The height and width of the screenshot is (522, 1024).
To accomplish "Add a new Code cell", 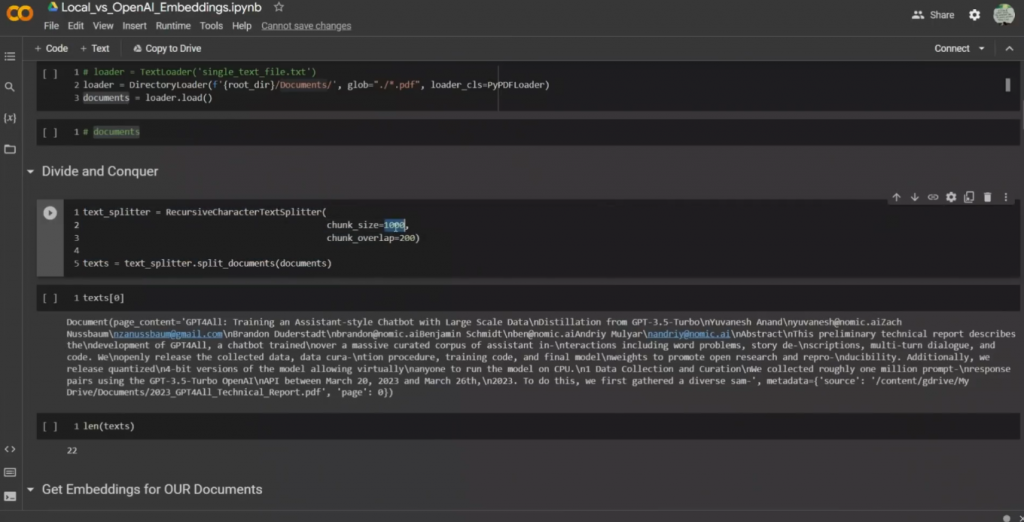I will (x=51, y=48).
